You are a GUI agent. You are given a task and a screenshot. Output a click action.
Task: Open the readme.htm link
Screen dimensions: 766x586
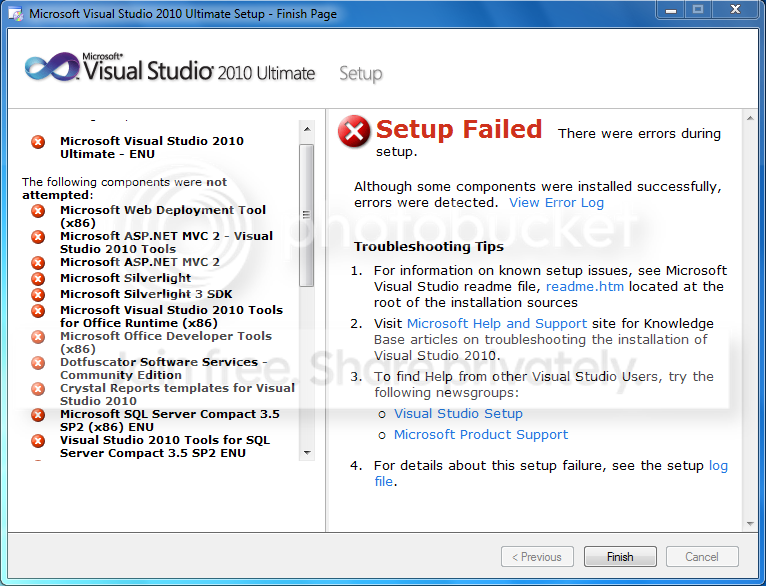click(585, 287)
